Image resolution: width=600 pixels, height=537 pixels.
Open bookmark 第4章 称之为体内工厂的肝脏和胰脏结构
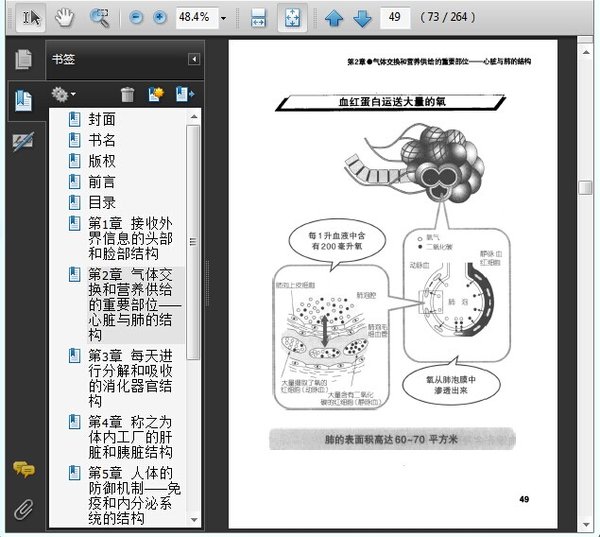tap(130, 437)
